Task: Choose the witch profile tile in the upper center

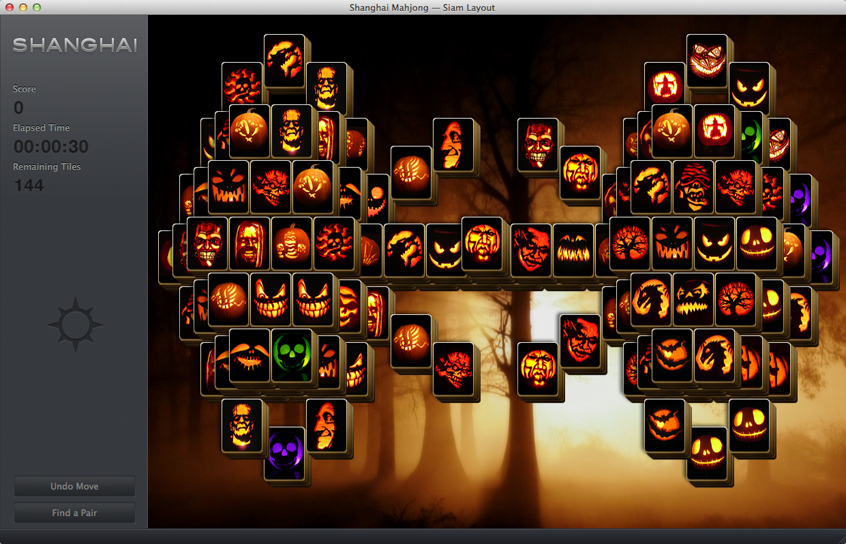Action: click(x=453, y=145)
